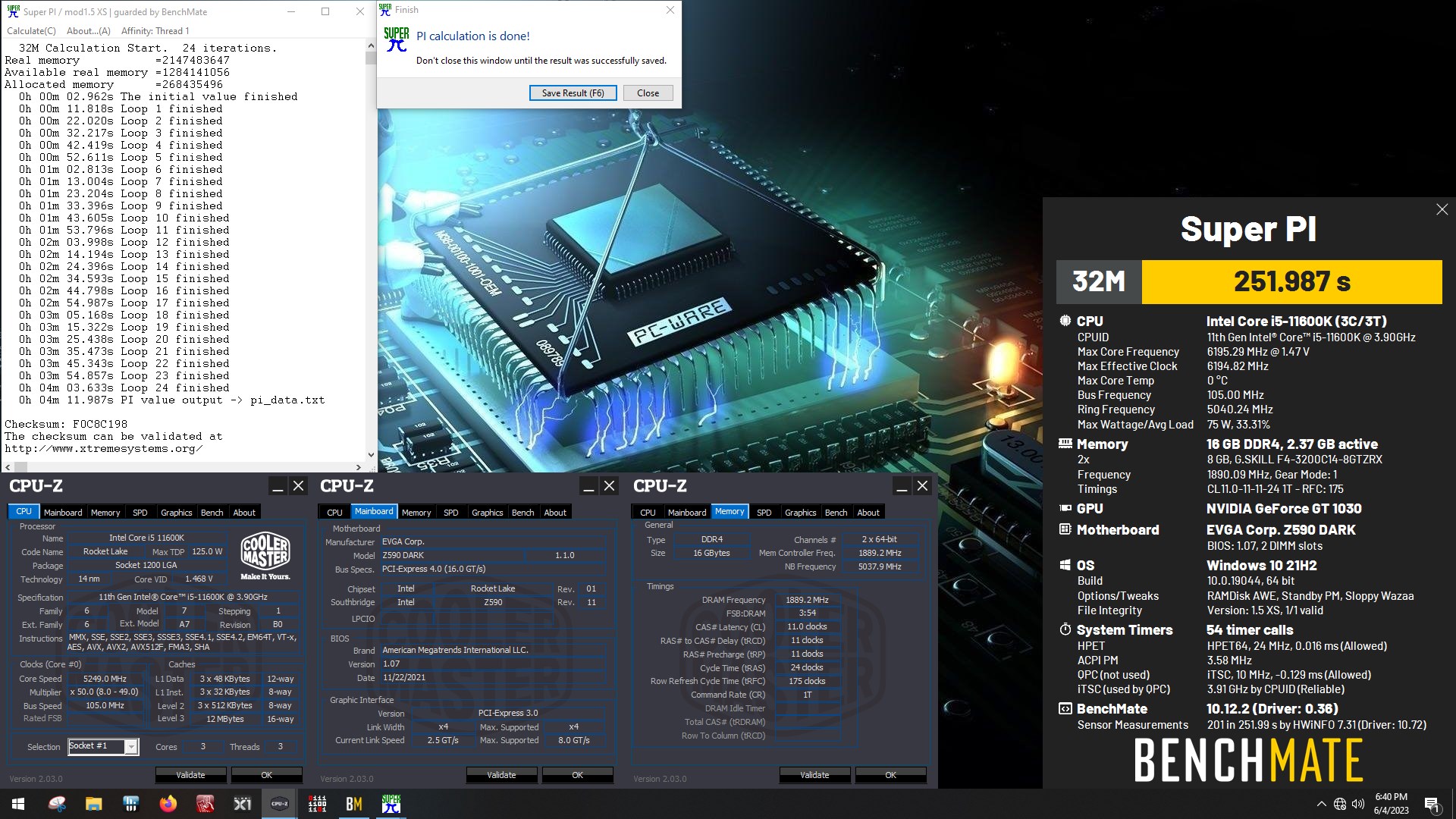1456x819 pixels.
Task: Open SPD tab in first CPU-Z window
Action: click(140, 513)
